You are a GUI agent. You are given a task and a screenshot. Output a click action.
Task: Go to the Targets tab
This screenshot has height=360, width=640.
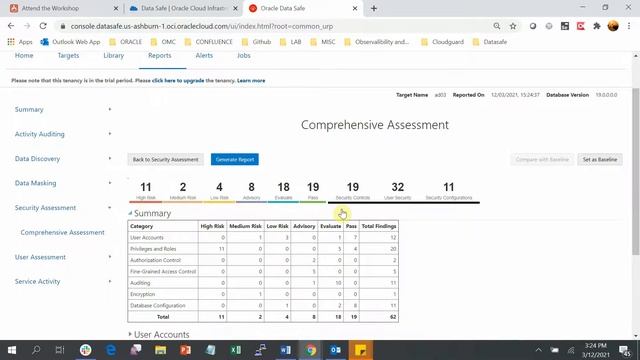pos(68,56)
